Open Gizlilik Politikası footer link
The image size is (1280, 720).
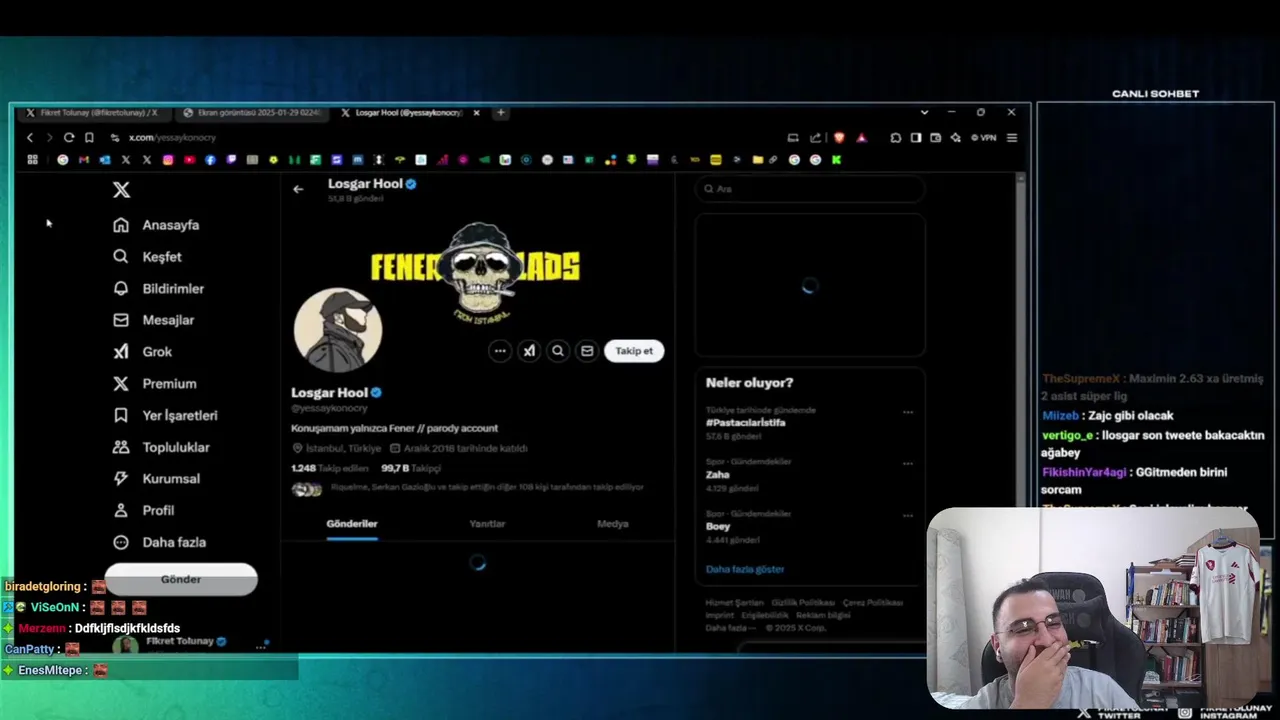click(x=803, y=603)
